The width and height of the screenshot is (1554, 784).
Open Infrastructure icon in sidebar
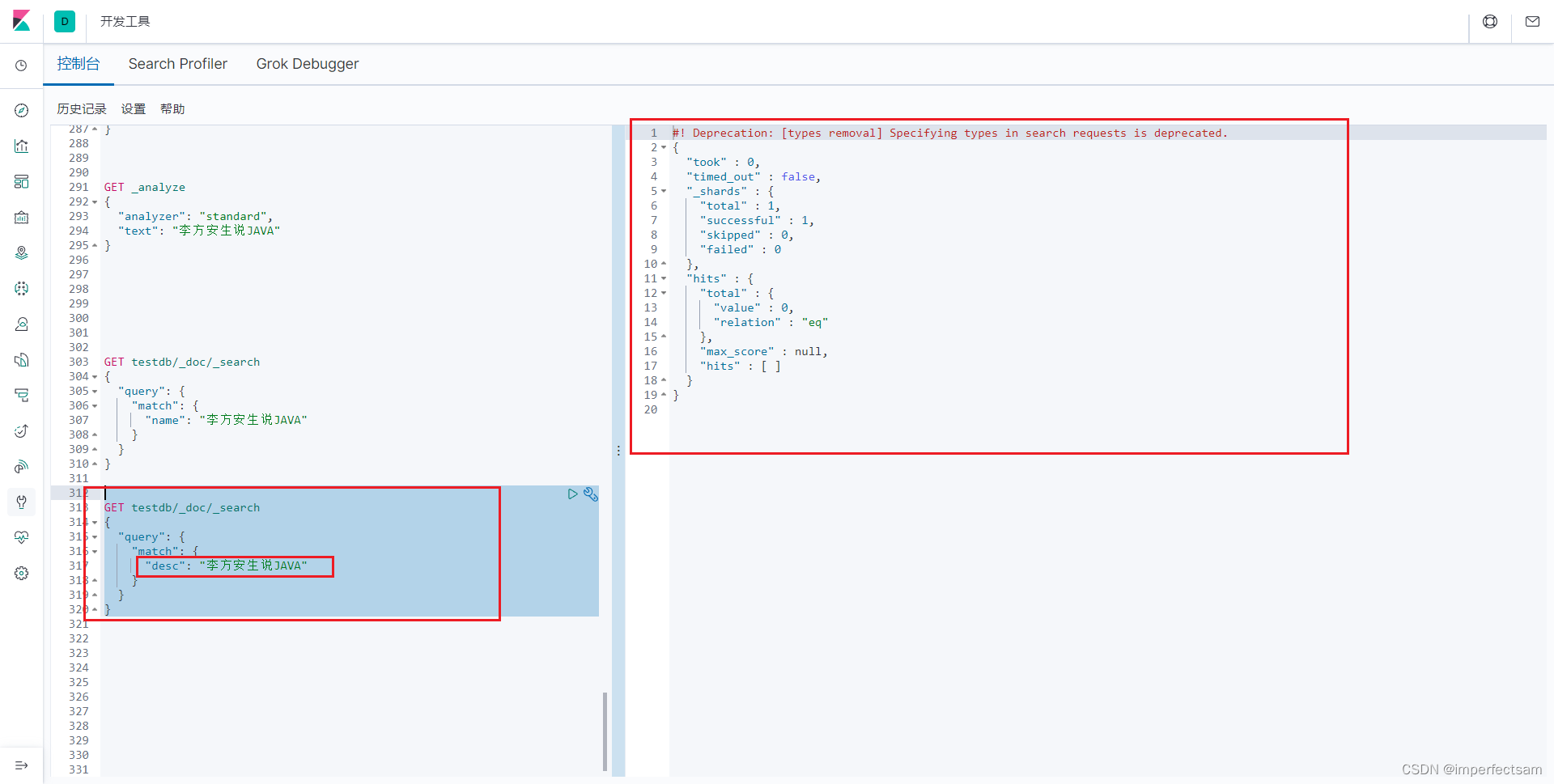coord(22,324)
